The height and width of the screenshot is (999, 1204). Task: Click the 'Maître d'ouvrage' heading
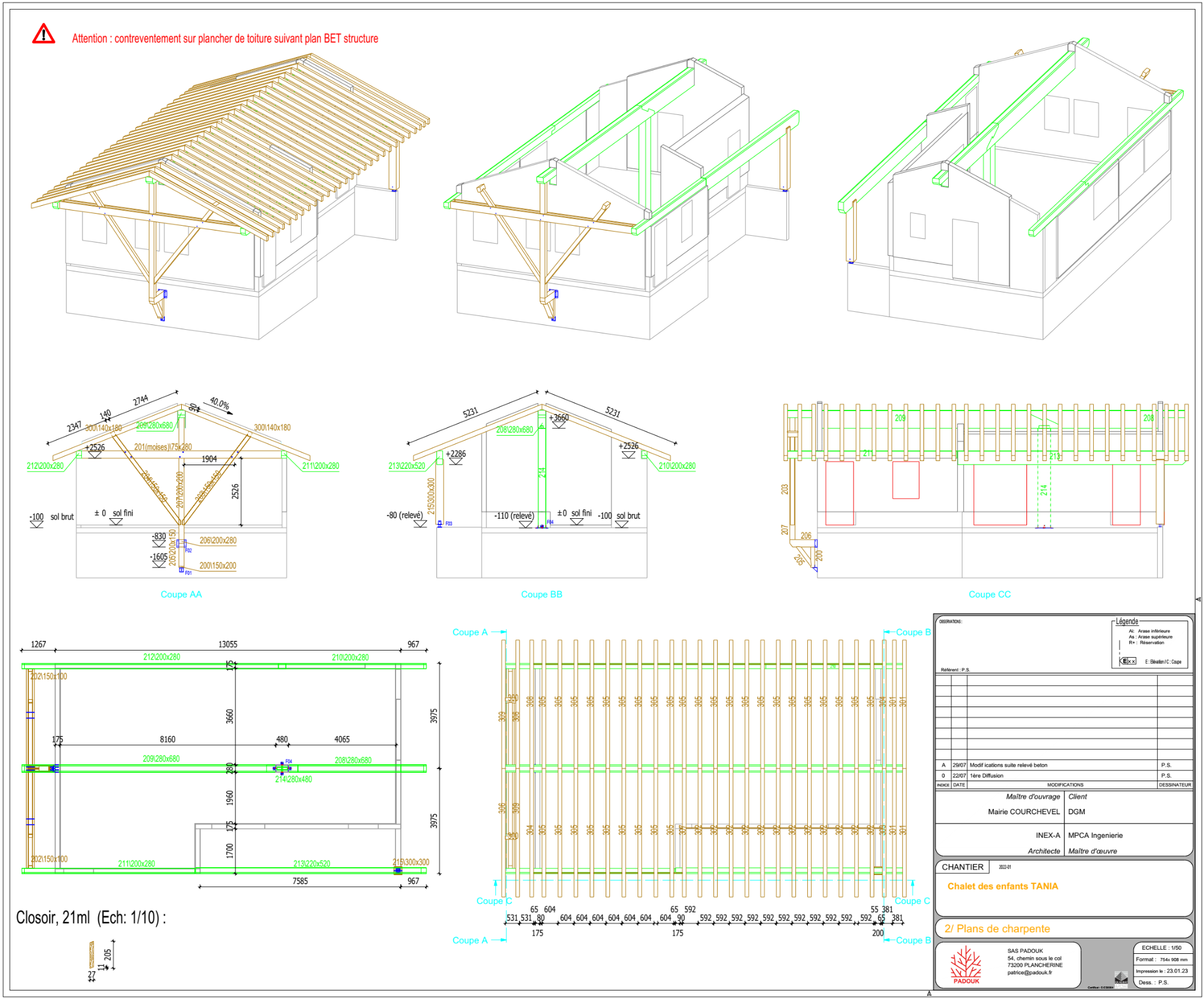click(x=1033, y=797)
